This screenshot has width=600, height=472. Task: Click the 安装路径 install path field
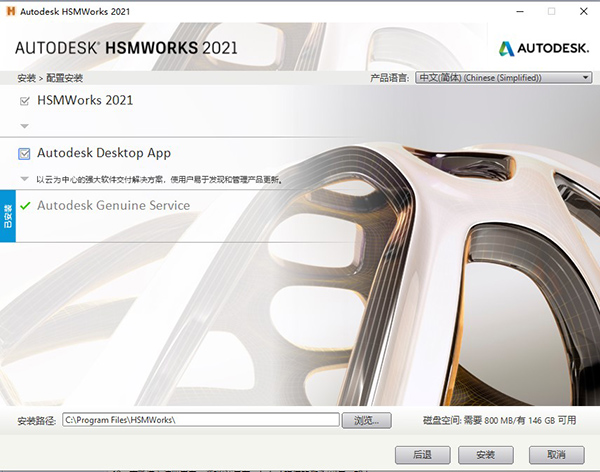coord(200,420)
